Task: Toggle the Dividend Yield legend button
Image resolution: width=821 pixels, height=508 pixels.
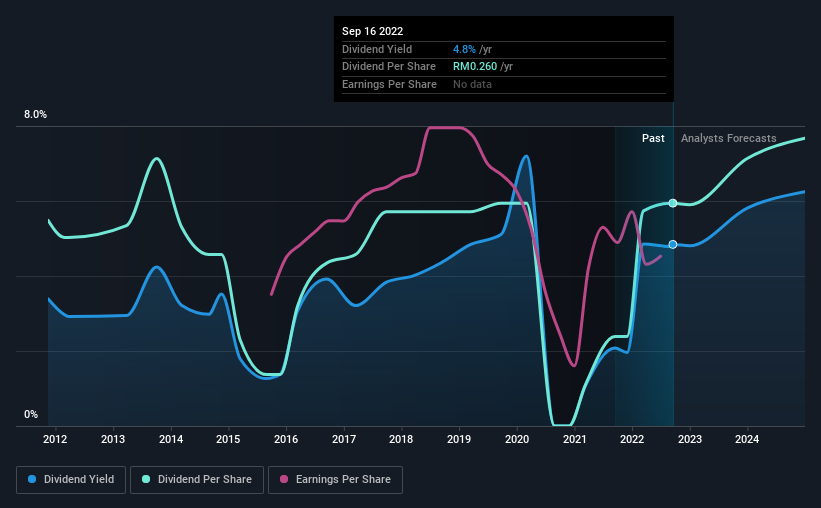Action: point(71,480)
